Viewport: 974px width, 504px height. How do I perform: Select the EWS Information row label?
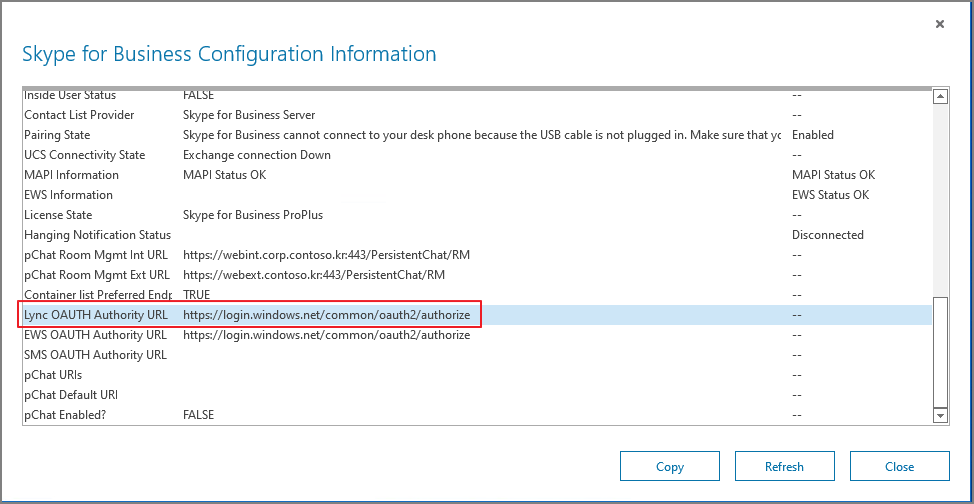coord(68,195)
